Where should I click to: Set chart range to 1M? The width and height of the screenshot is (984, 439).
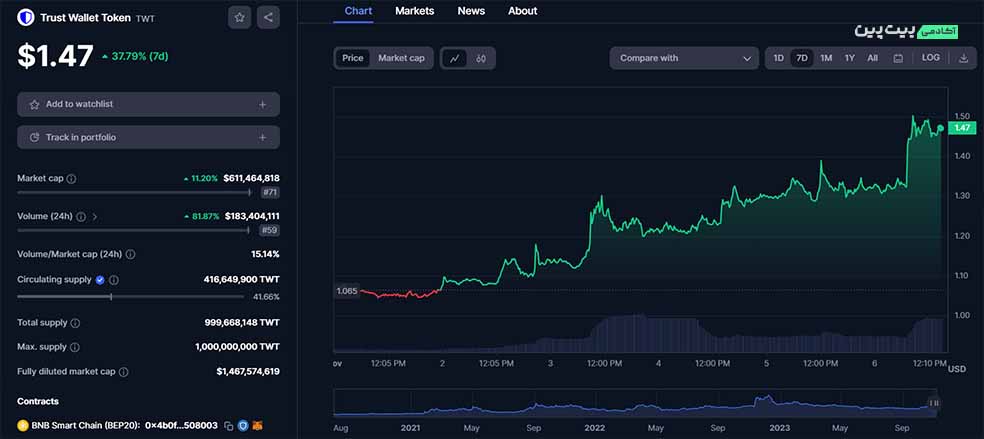[826, 58]
